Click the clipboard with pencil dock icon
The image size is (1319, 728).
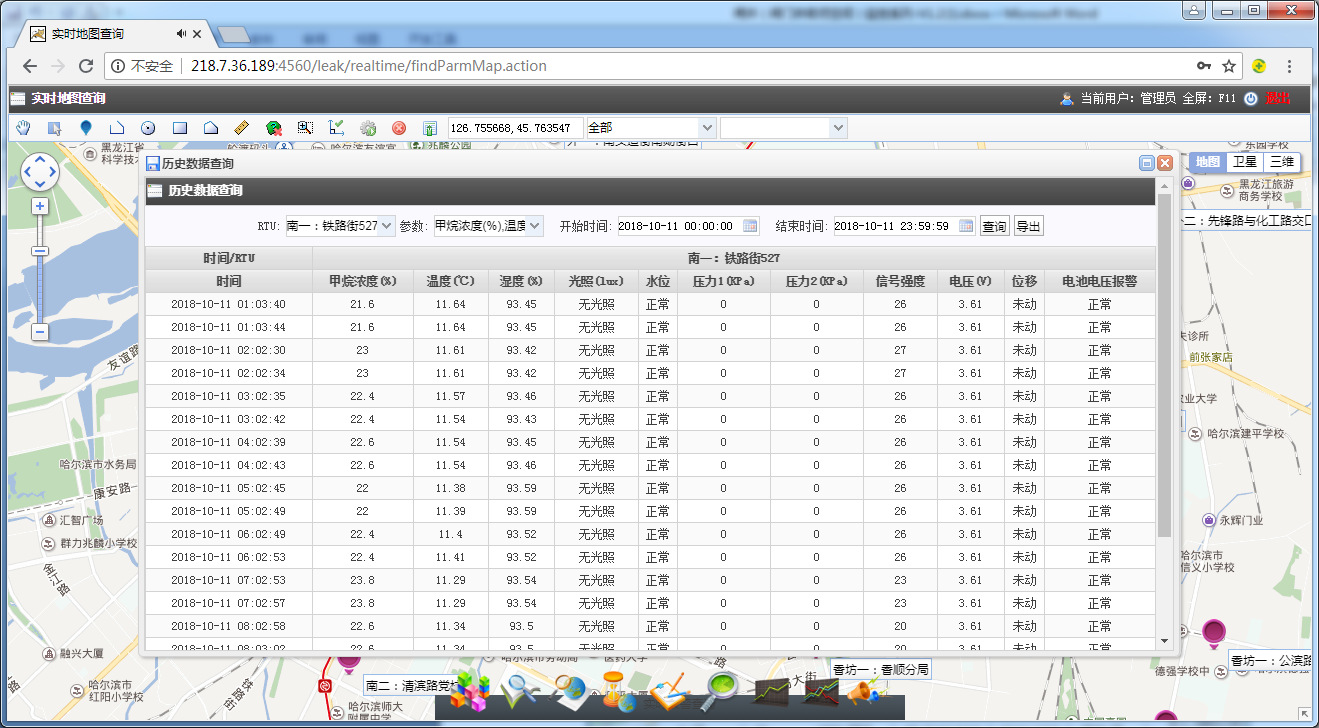(671, 691)
